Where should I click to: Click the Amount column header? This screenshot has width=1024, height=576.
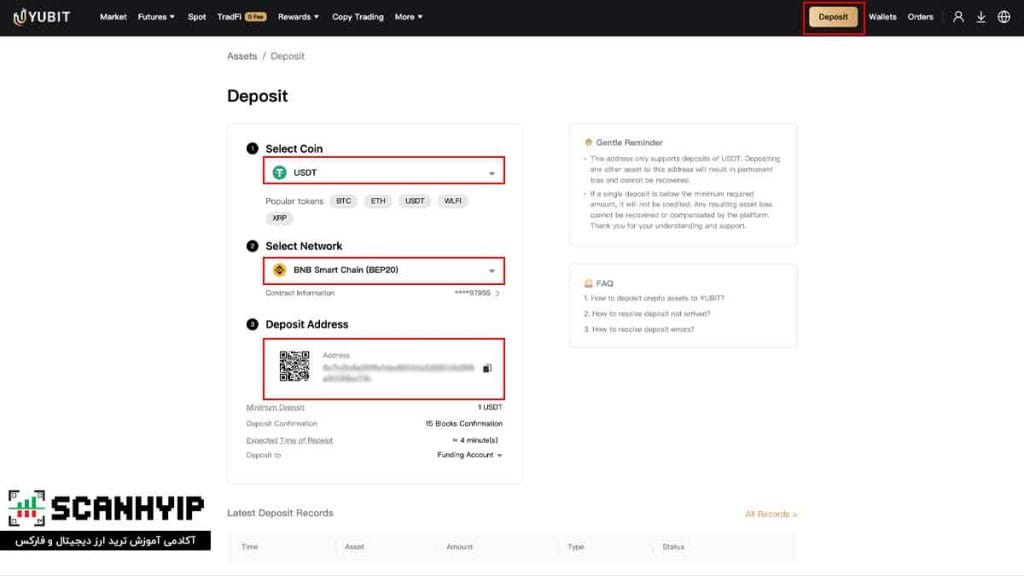coord(459,547)
